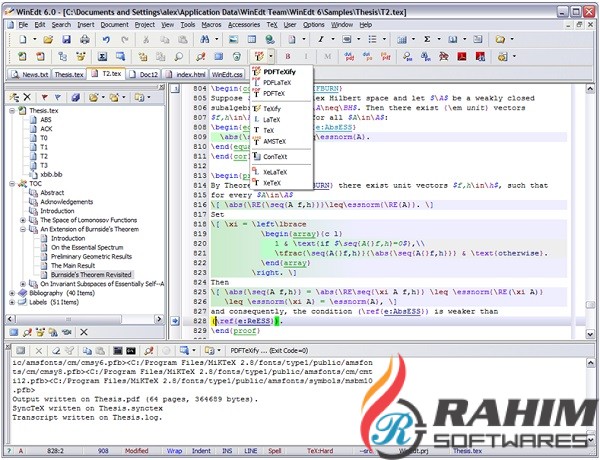
Task: Click the globe web browser icon
Action: [270, 39]
